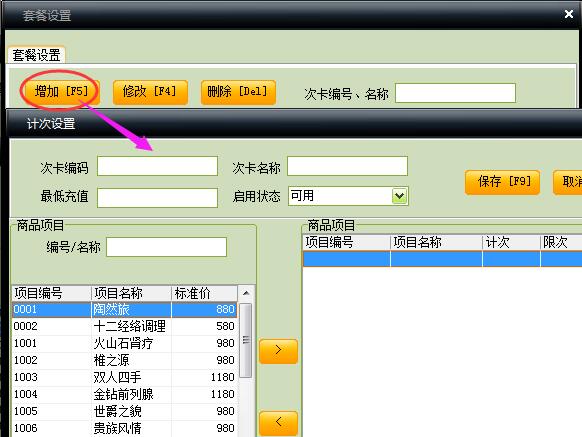Click the 增加 [F5] button
582x437 pixels.
click(x=62, y=91)
